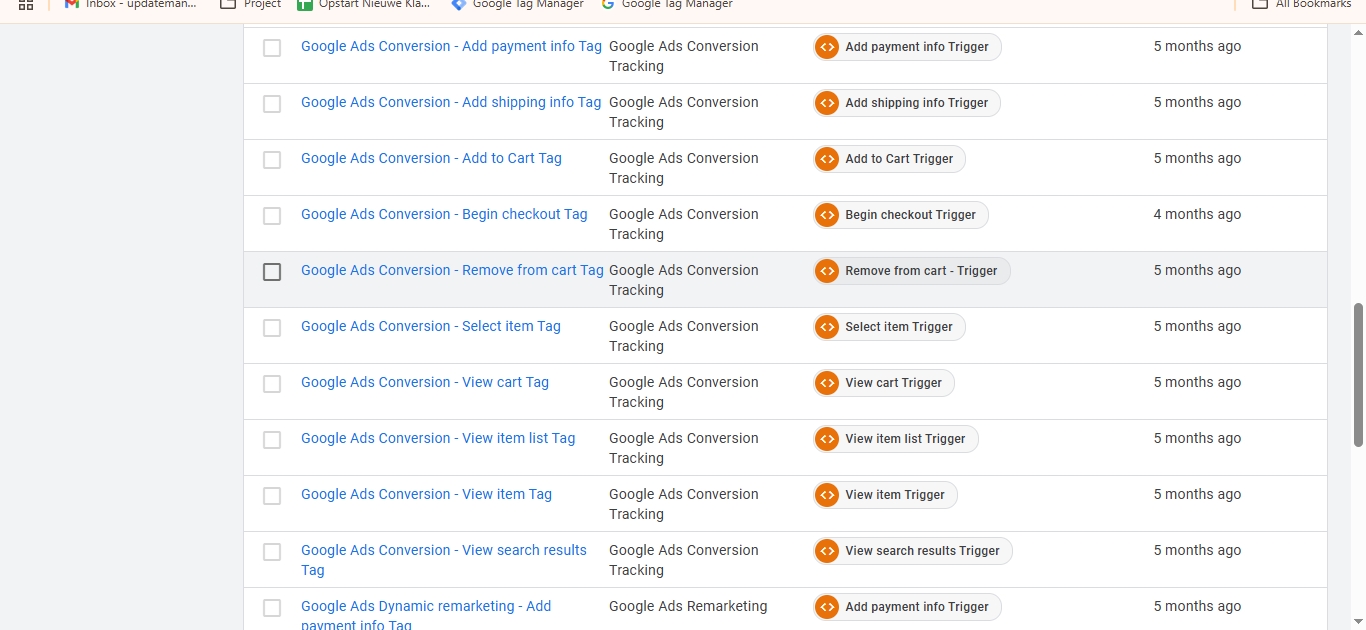
Task: Click the trigger icon beside View cart Trigger
Action: coord(827,383)
